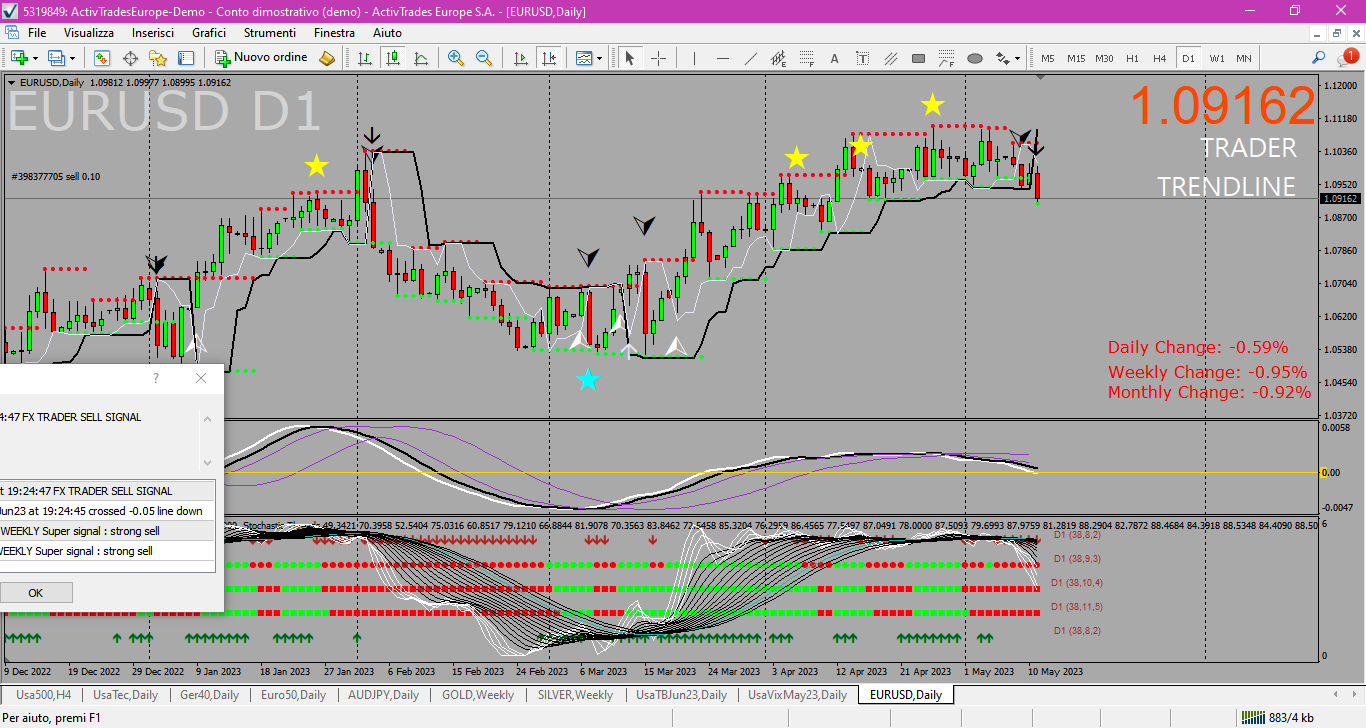
Task: Switch to H1 timeframe
Action: coord(1132,58)
